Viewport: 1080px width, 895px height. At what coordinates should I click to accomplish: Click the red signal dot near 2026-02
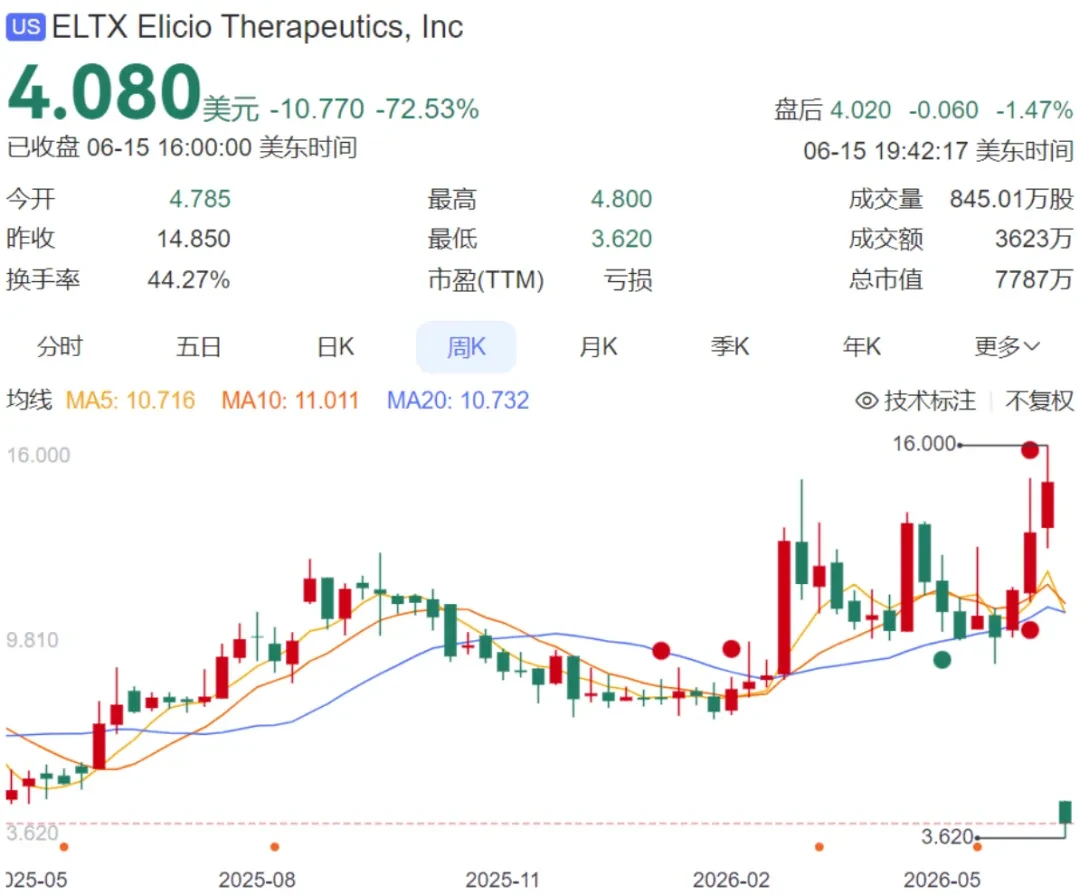click(x=731, y=648)
